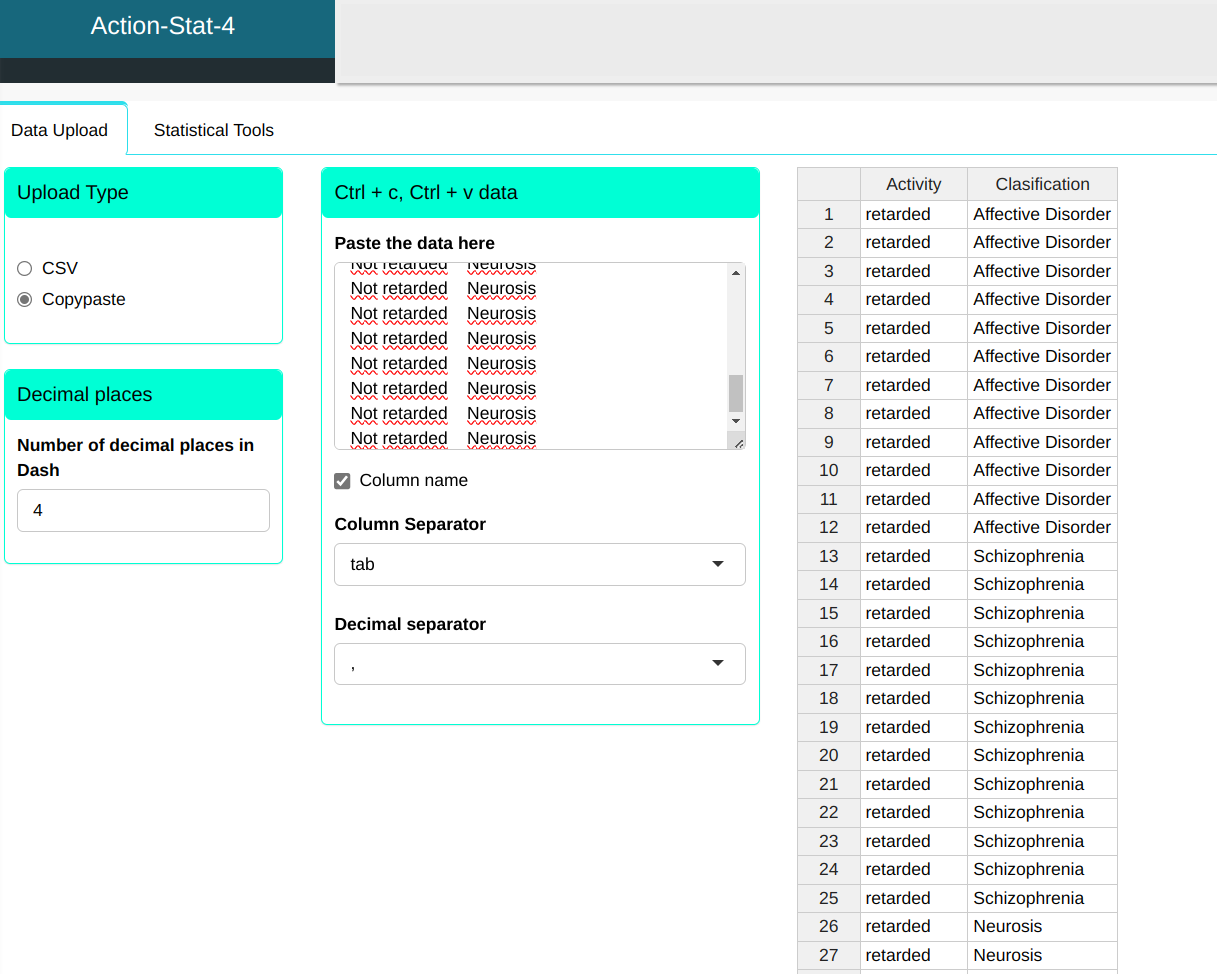The height and width of the screenshot is (974, 1217).
Task: Click the Clasification column header
Action: click(1042, 184)
